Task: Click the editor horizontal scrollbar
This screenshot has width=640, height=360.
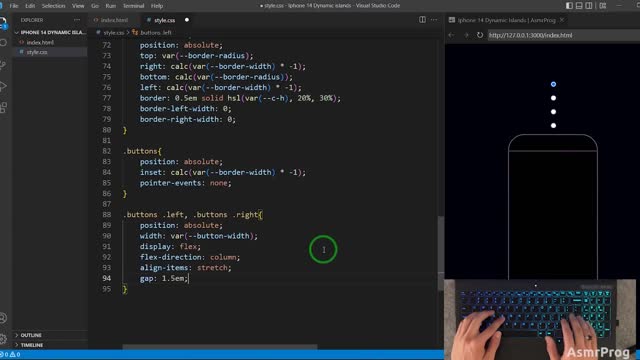Action: (220, 347)
